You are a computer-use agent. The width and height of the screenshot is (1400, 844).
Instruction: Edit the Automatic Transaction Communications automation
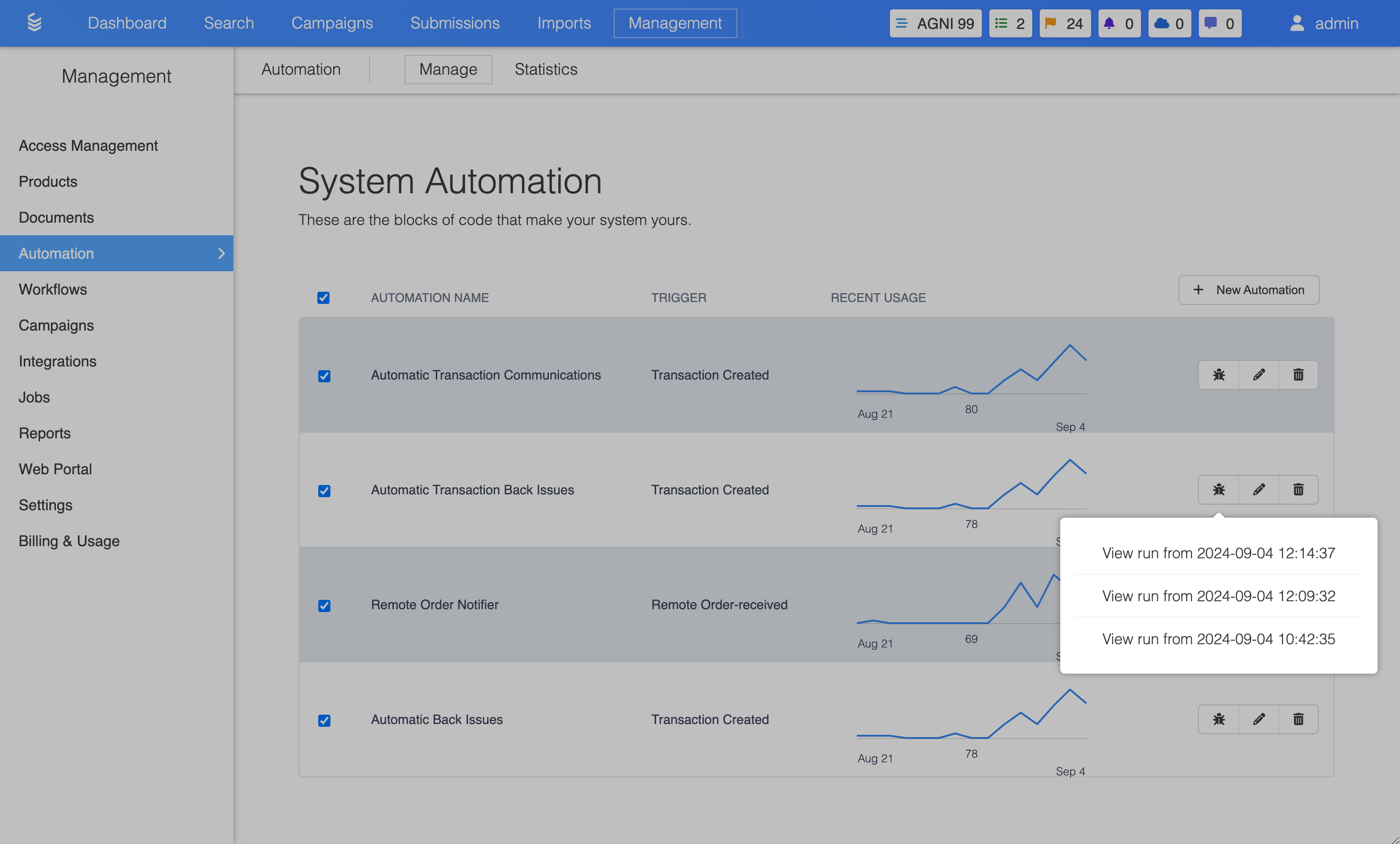tap(1259, 374)
